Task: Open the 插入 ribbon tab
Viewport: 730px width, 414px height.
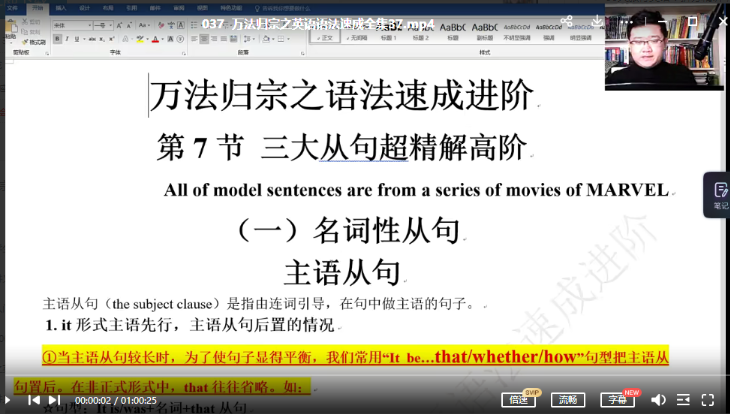Action: click(x=61, y=7)
